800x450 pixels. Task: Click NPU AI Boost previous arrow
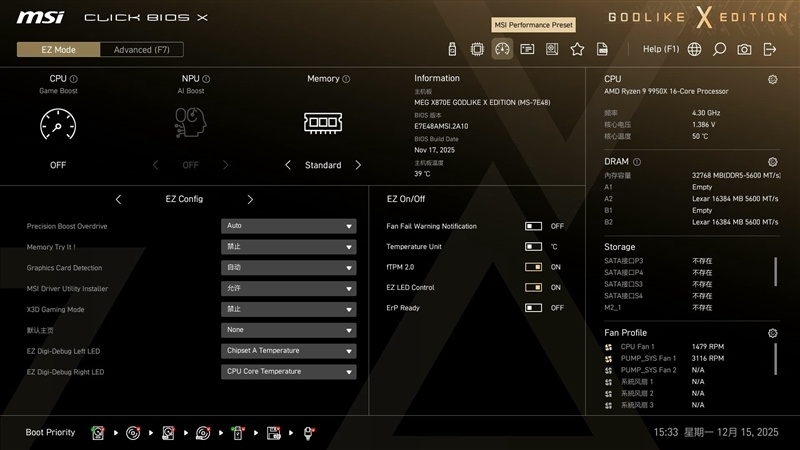155,165
